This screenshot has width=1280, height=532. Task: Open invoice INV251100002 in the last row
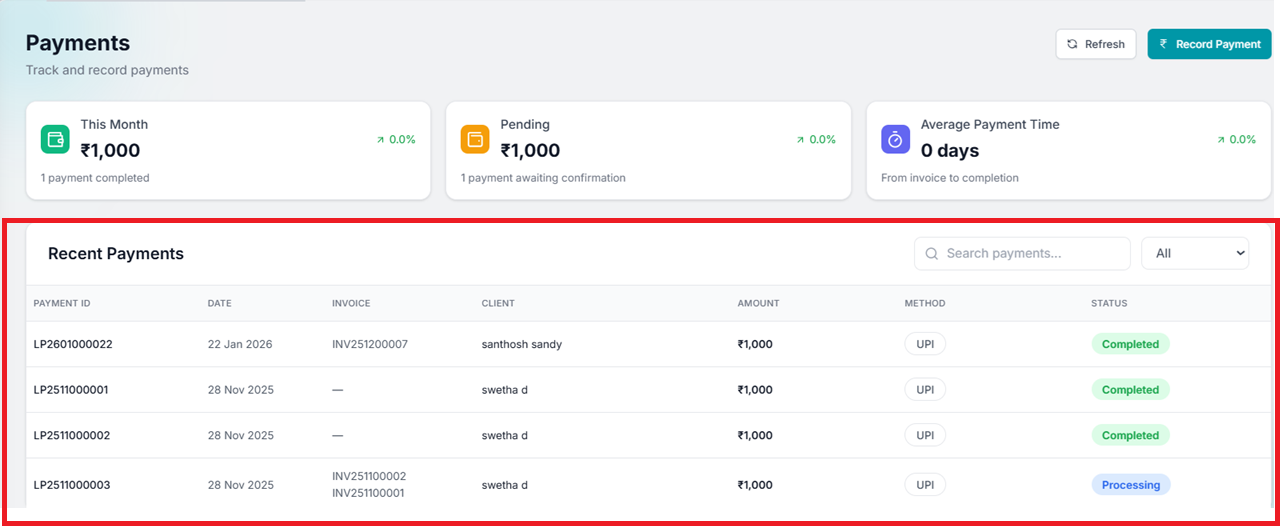point(369,477)
